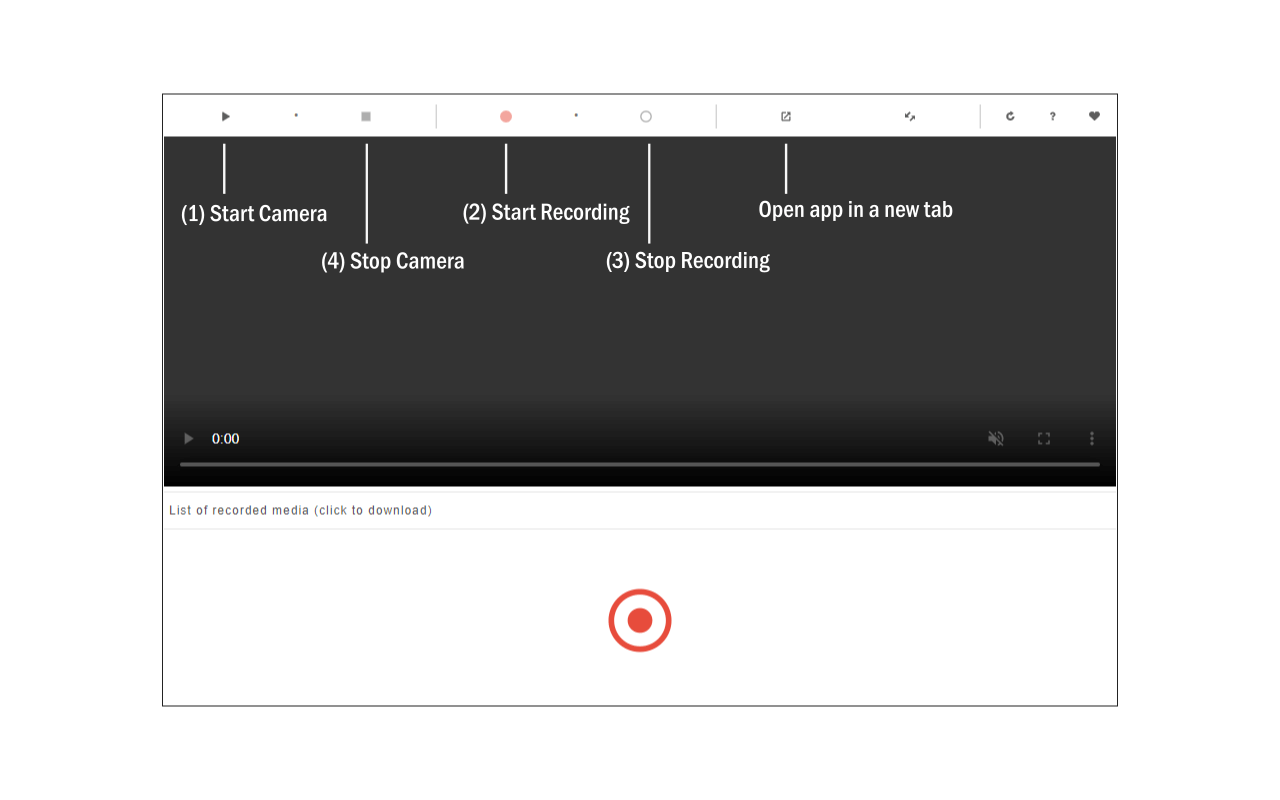Viewport: 1280px width, 800px height.
Task: Start recording with the pink circle icon
Action: [x=506, y=117]
